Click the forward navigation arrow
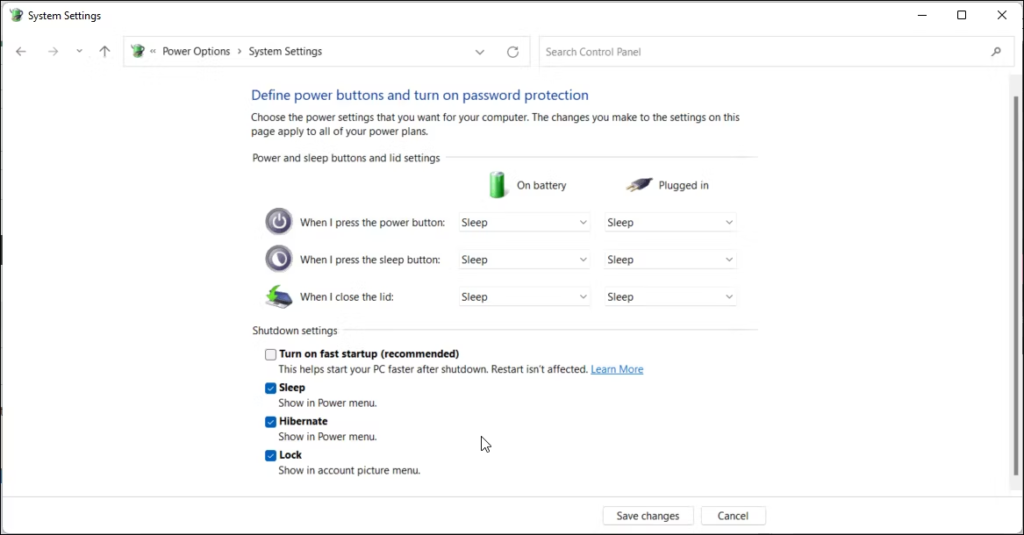1024x535 pixels. (53, 52)
